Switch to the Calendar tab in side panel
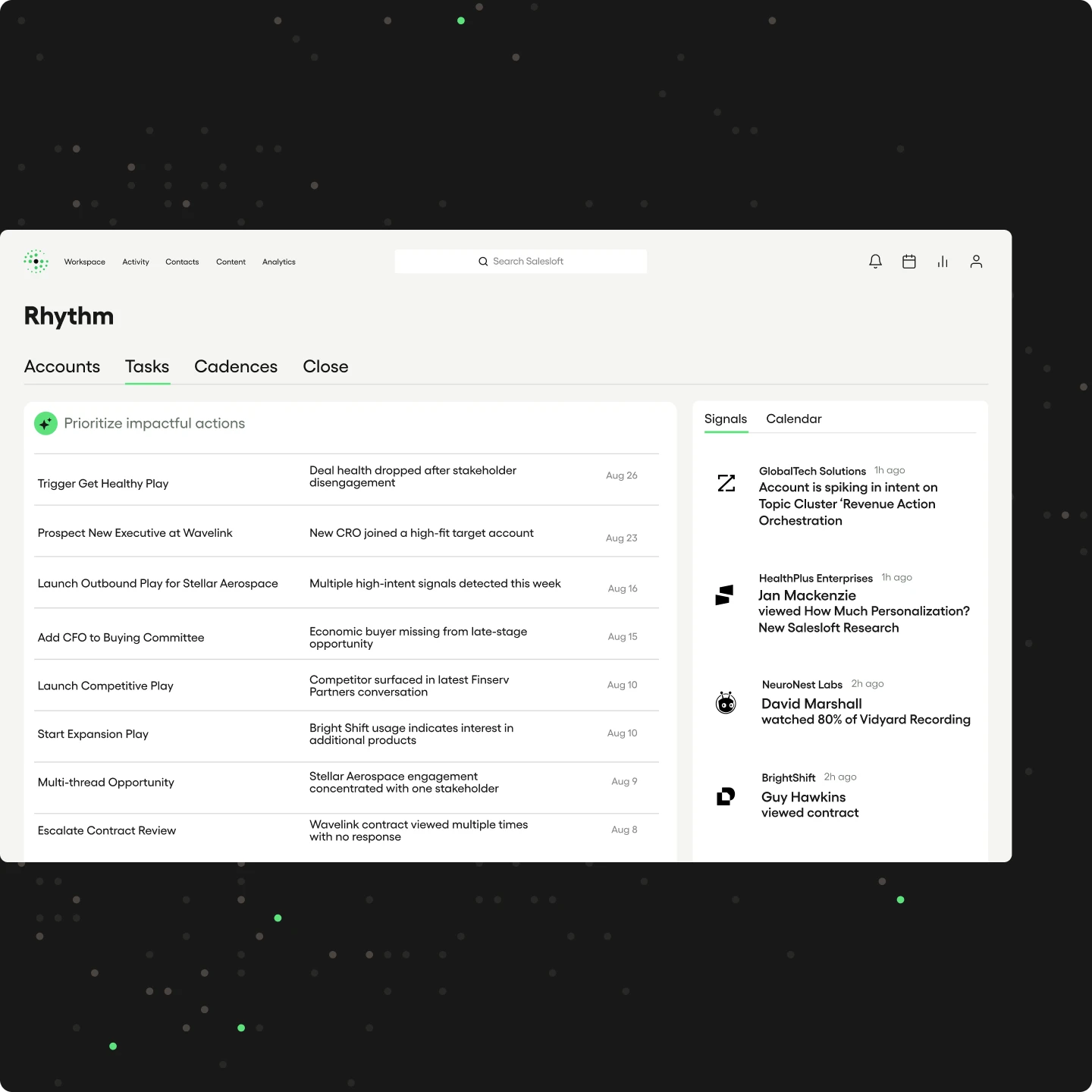Screen dimensions: 1092x1092 coord(794,419)
